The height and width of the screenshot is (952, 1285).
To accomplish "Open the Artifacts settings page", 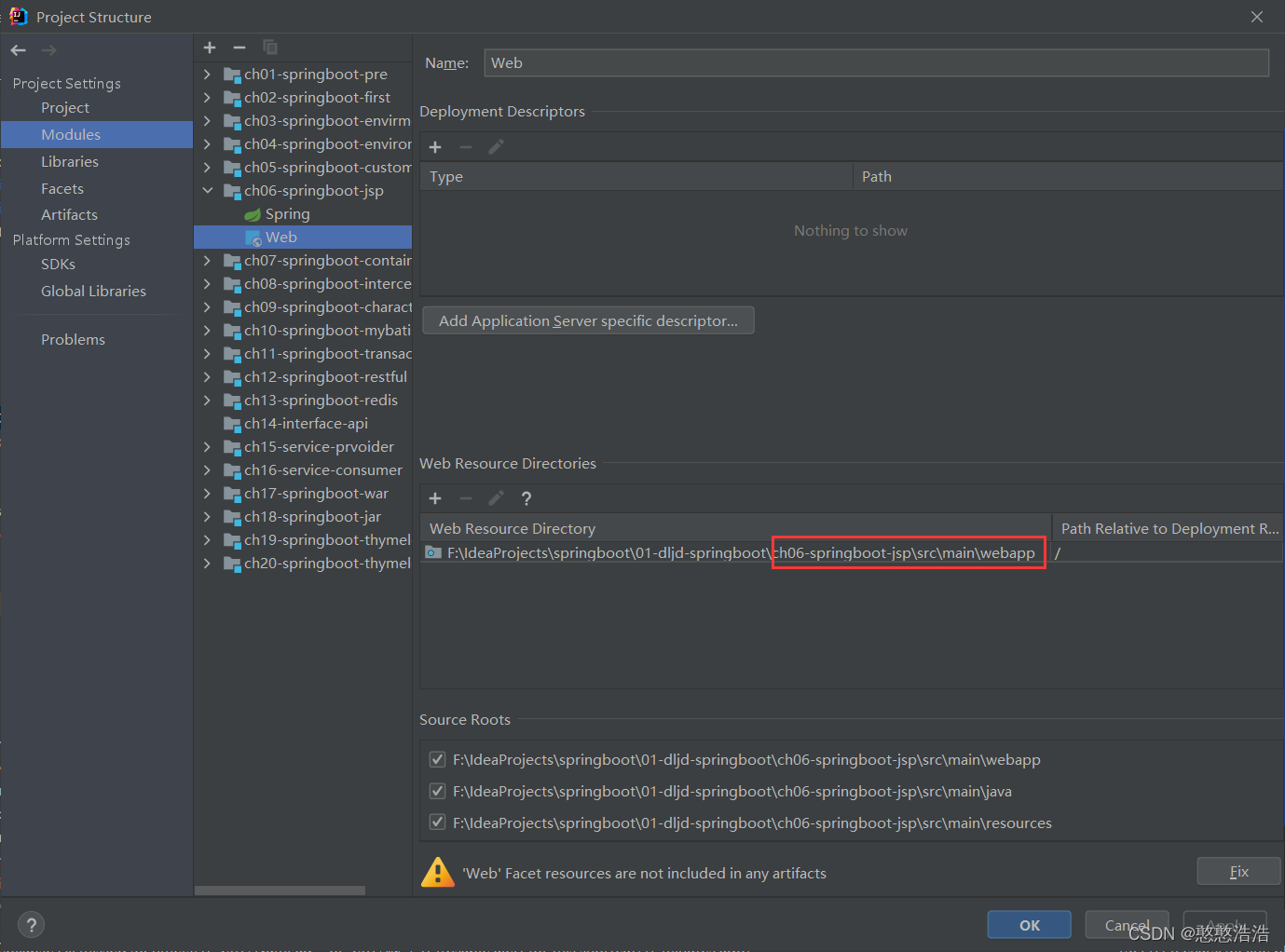I will (x=69, y=215).
